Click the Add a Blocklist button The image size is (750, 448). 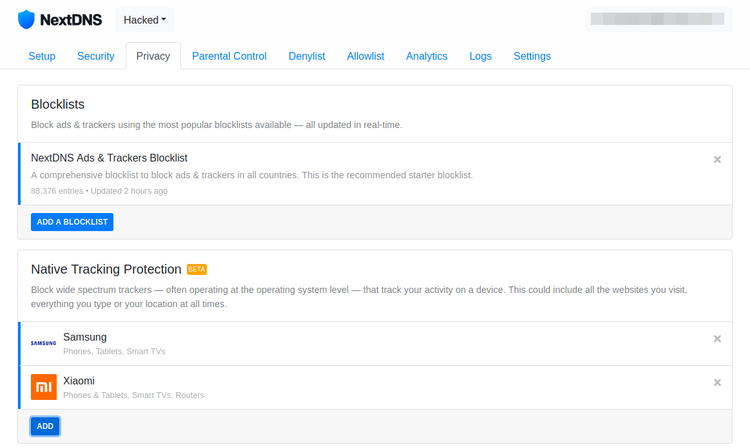[x=72, y=222]
